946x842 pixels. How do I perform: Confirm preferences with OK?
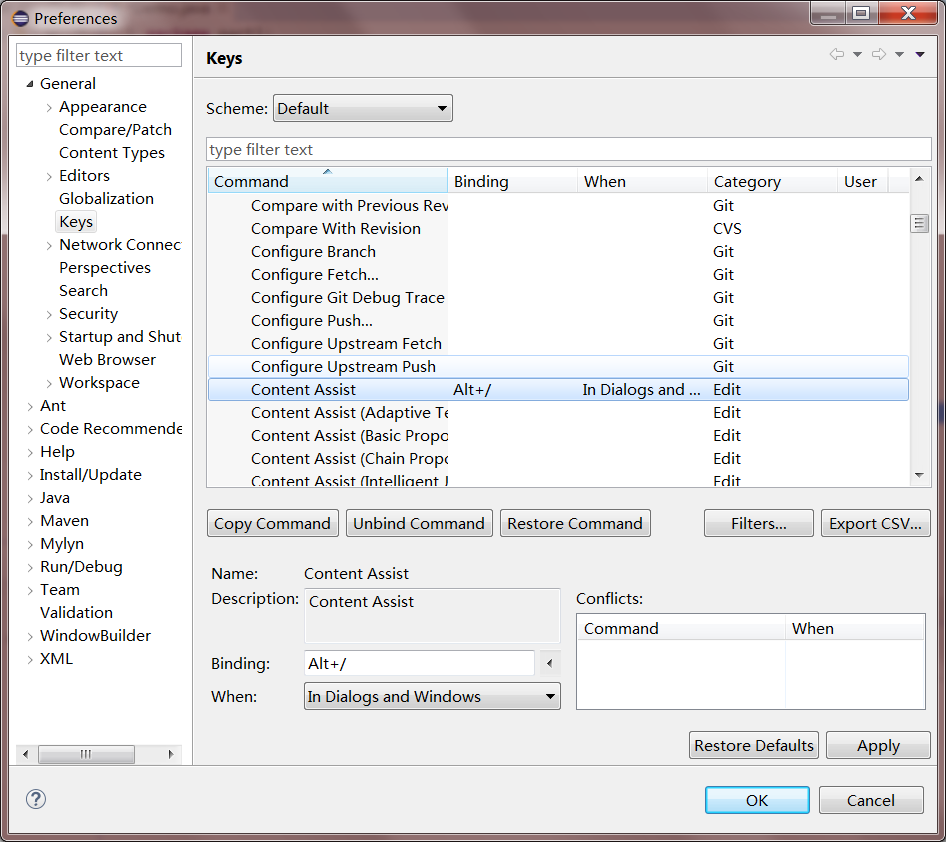[x=757, y=800]
